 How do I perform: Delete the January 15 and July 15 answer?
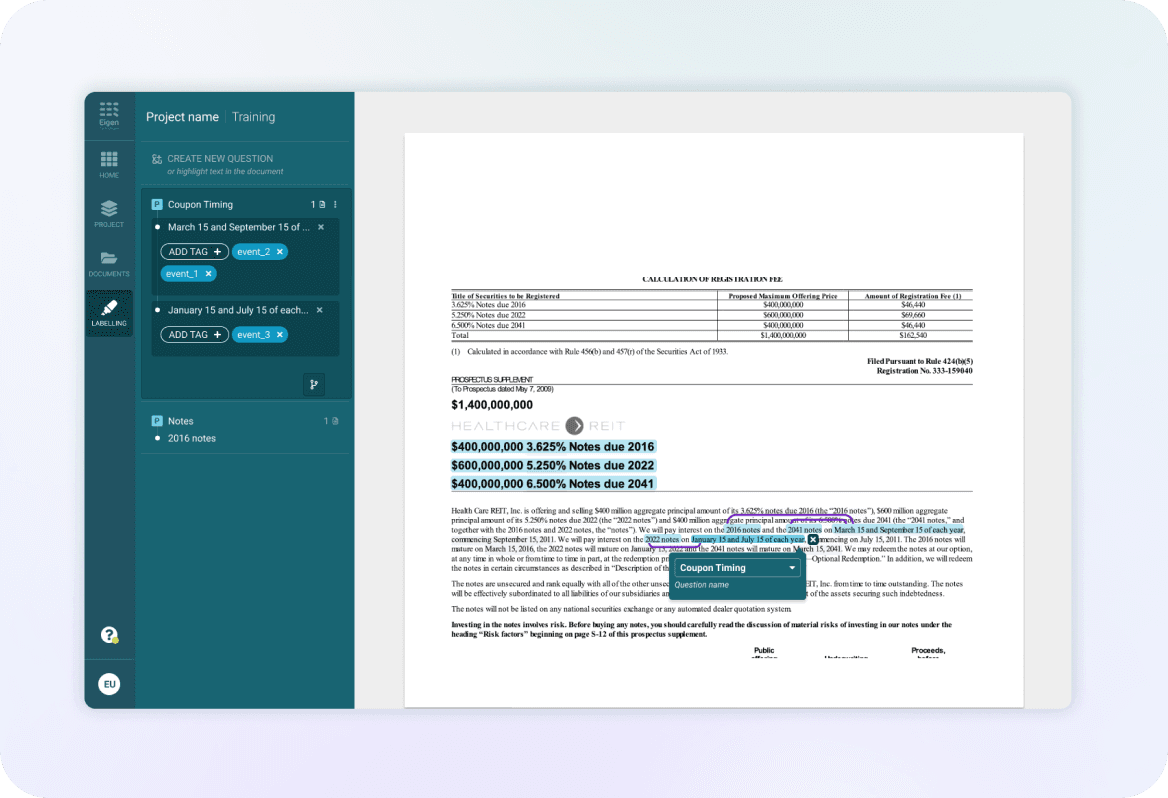[321, 310]
